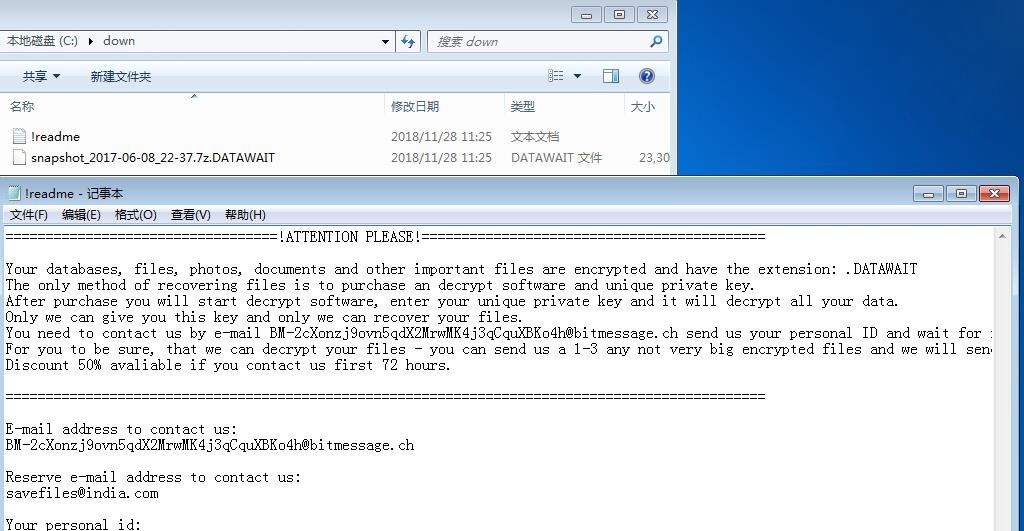Expand the address bar history dropdown
This screenshot has width=1024, height=531.
tap(385, 41)
